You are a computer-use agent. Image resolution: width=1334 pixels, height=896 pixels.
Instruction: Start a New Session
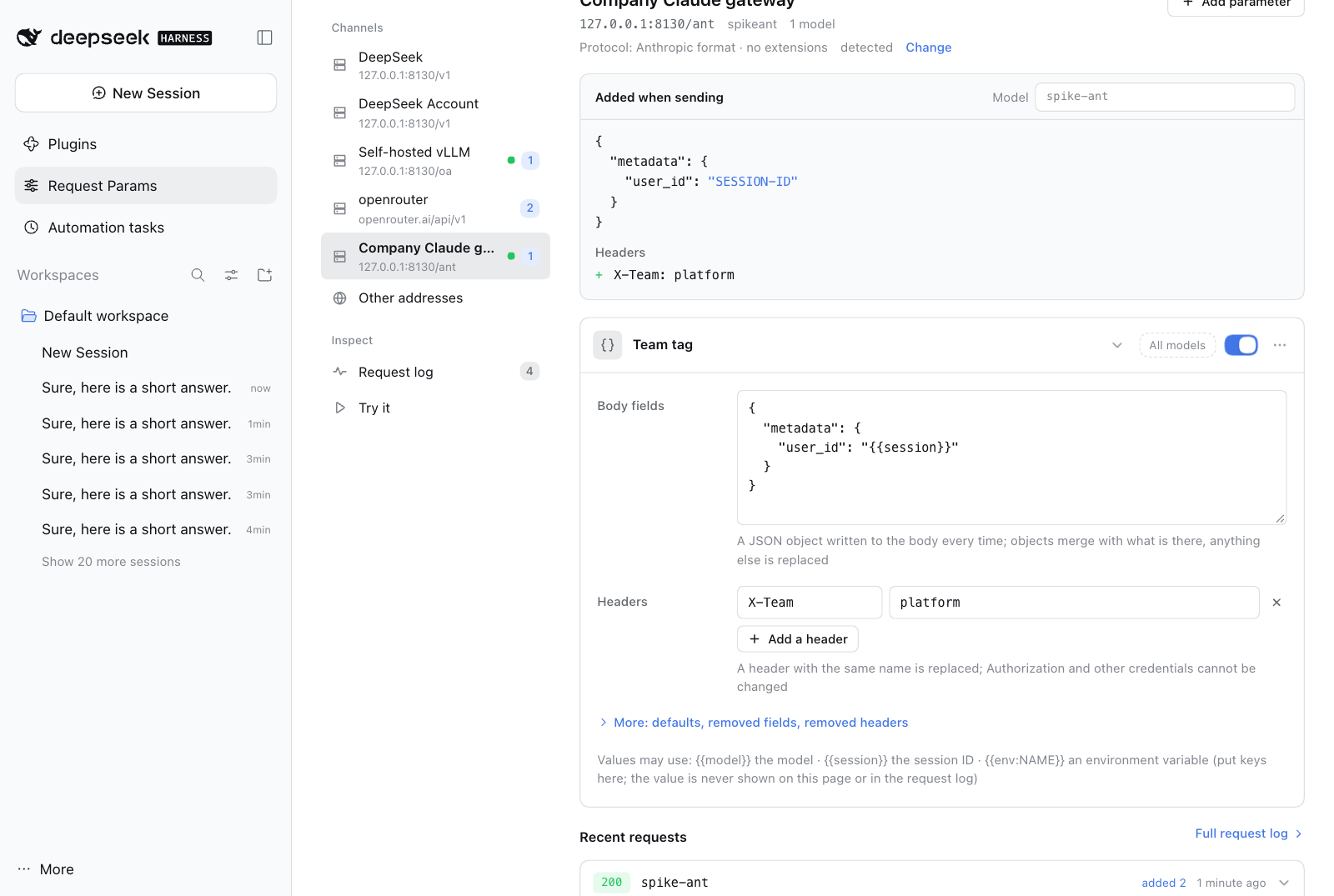pos(146,93)
